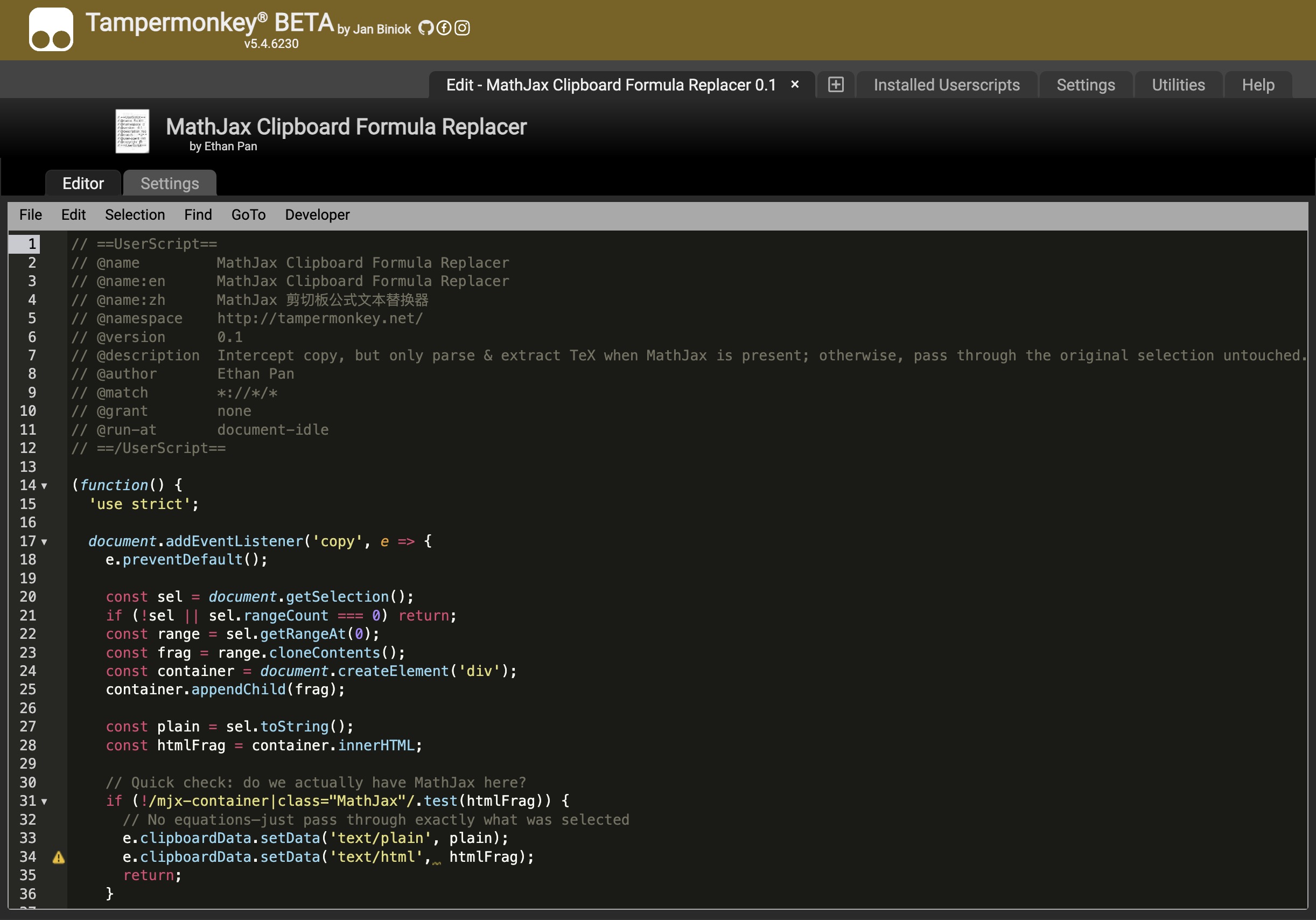Click line number 20 in the gutter
Viewport: 1316px width, 920px height.
[x=27, y=597]
